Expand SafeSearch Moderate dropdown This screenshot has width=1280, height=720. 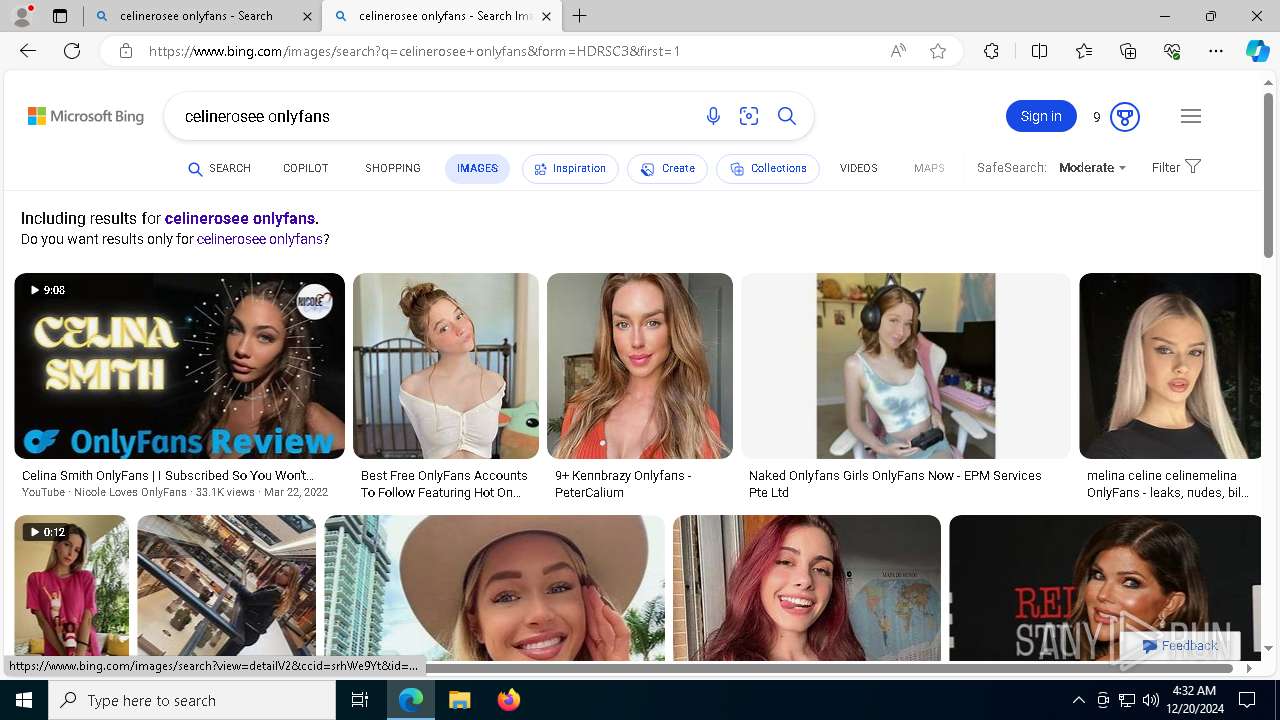pos(1092,168)
